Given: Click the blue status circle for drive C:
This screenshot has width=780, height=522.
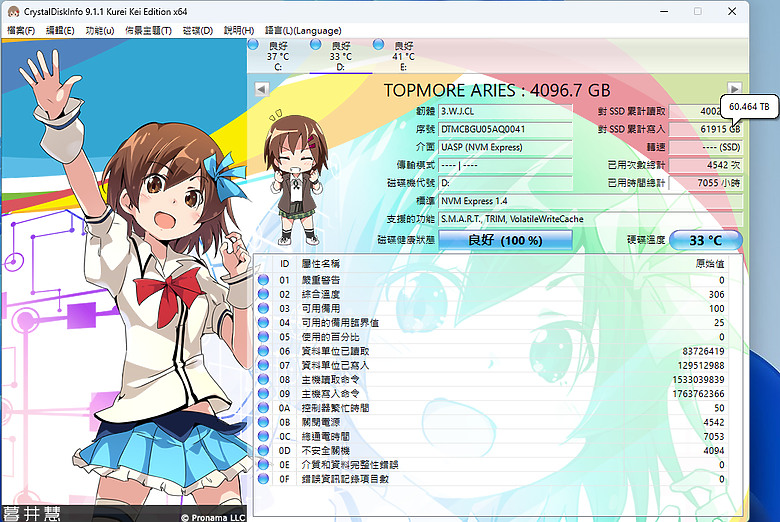Looking at the screenshot, I should [x=253, y=45].
